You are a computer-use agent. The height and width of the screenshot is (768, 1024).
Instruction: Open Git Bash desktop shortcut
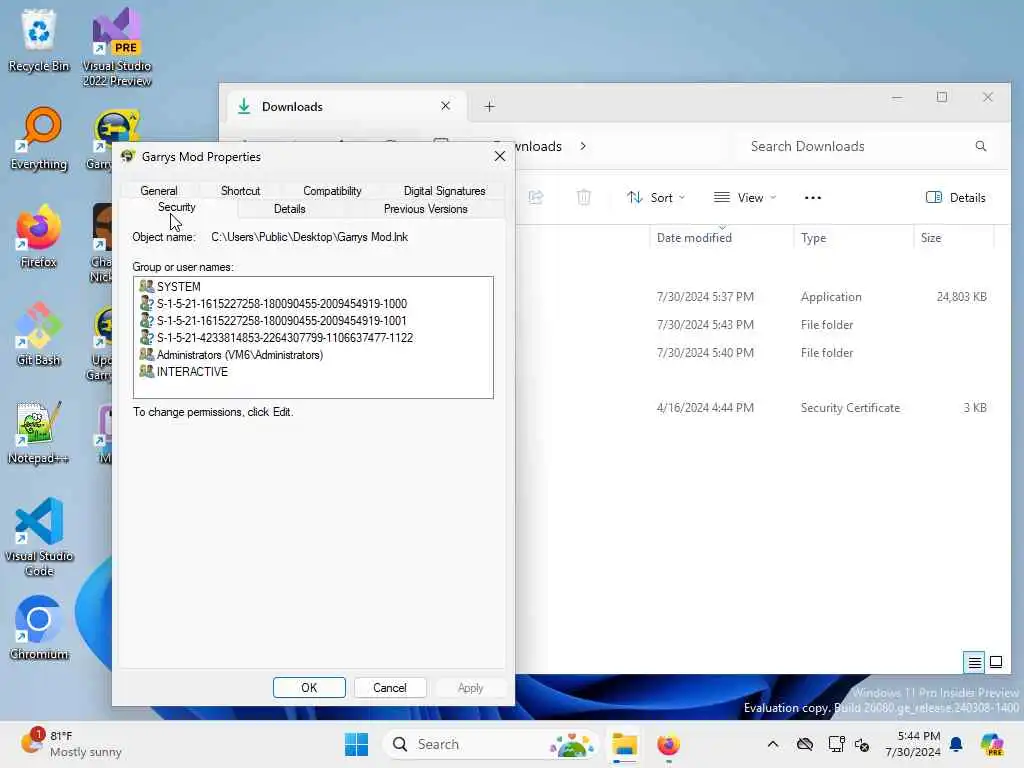point(39,334)
